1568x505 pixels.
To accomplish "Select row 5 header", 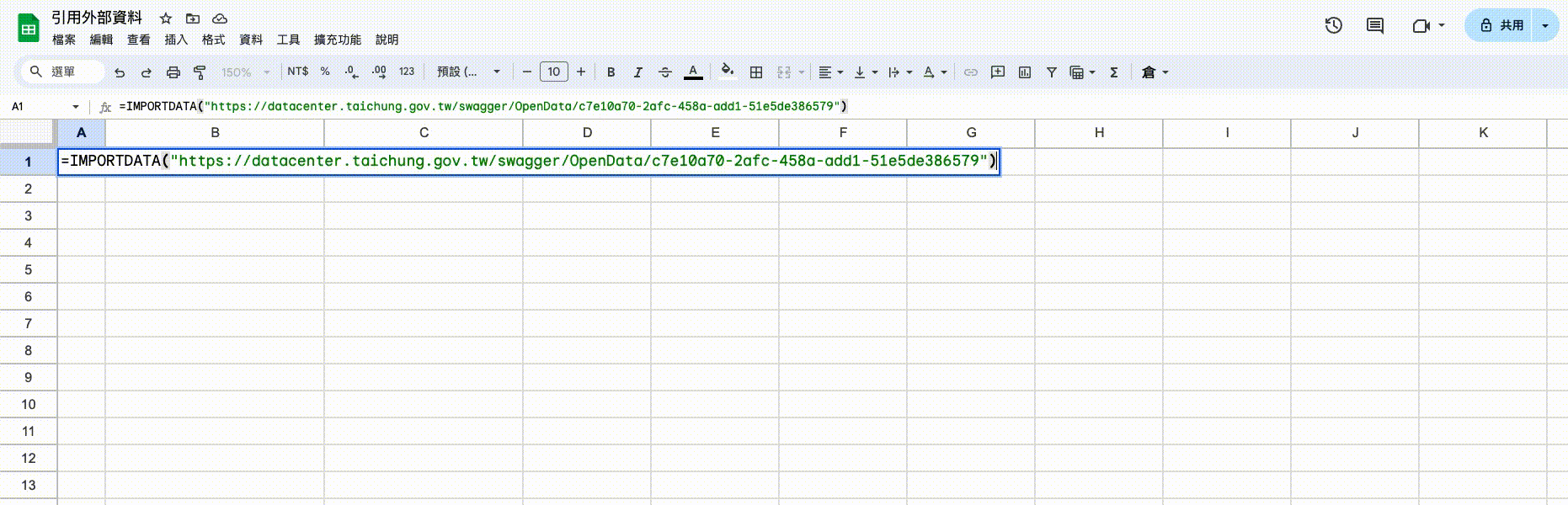I will tap(28, 269).
